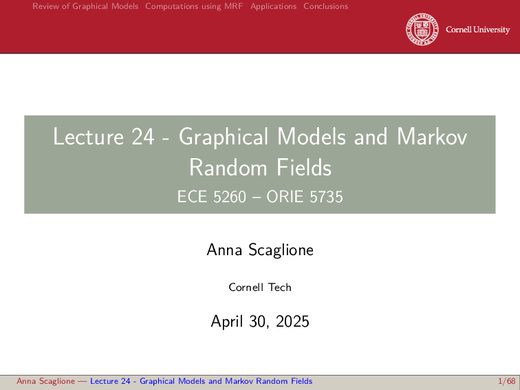The image size is (520, 390).
Task: Click the Cornell University wordmark text
Action: click(478, 29)
